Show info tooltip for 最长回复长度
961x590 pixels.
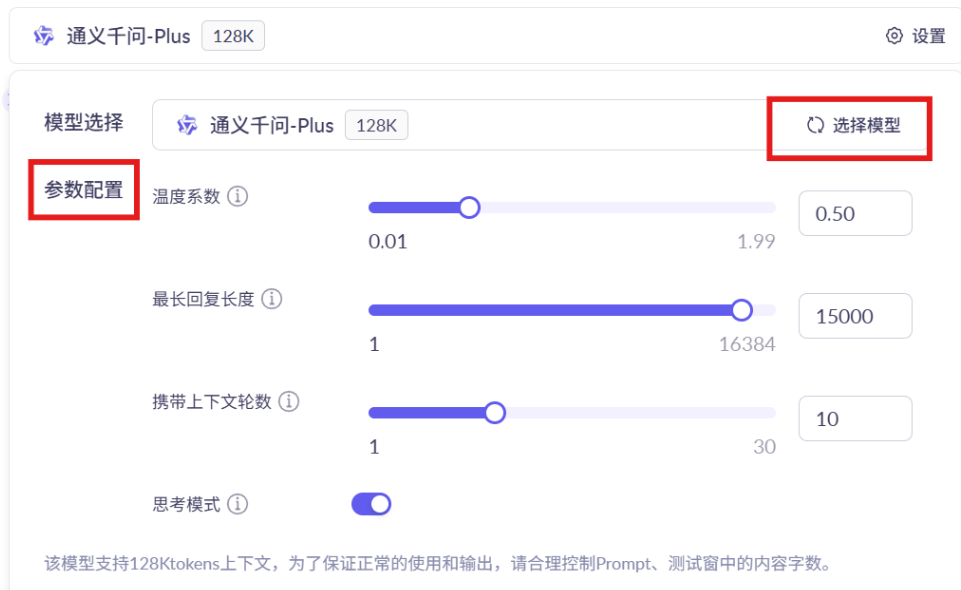tap(272, 299)
